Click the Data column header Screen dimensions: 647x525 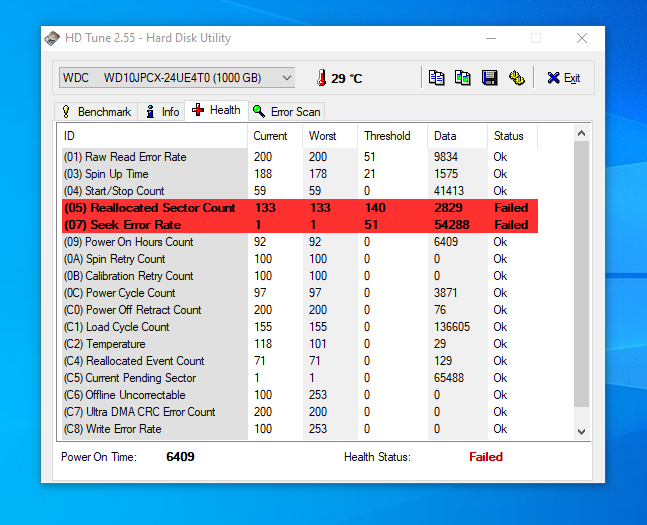coord(458,136)
